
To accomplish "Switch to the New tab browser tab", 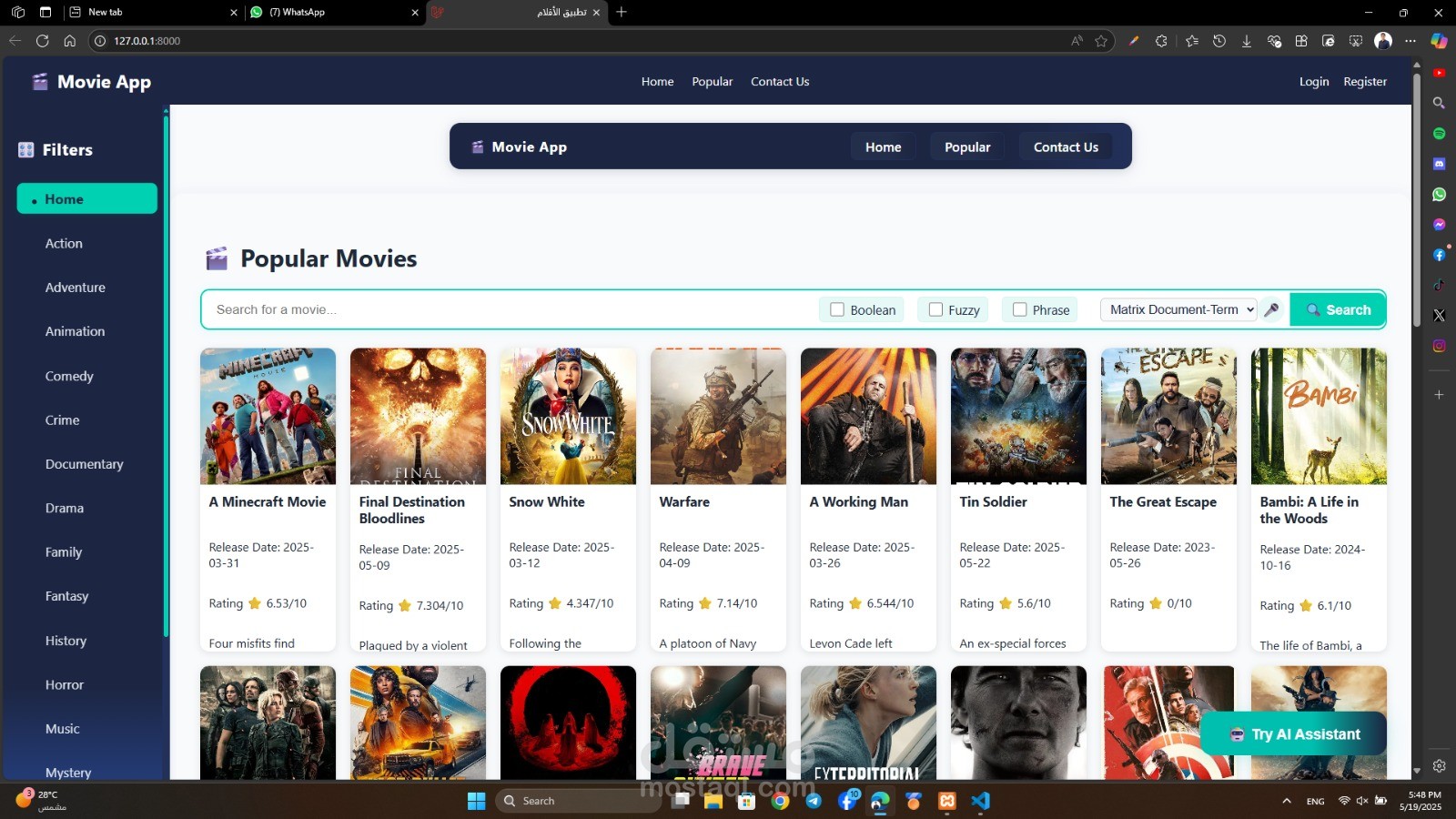I will coord(155,12).
